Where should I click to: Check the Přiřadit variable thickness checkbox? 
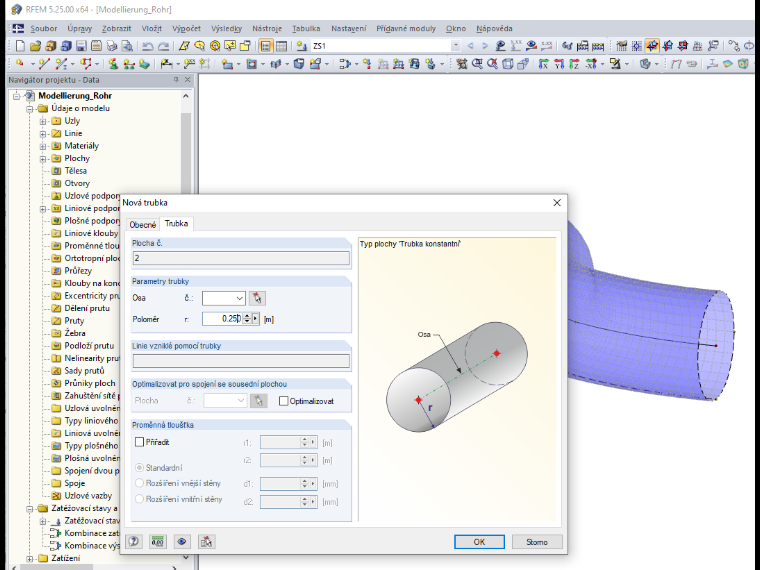pos(140,442)
